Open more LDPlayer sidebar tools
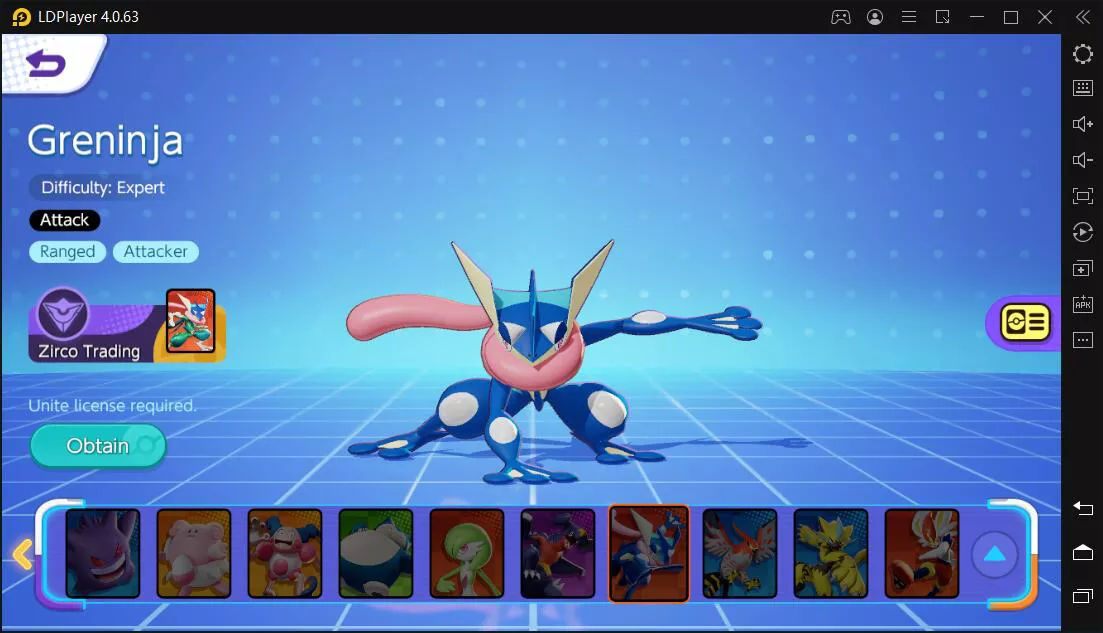The height and width of the screenshot is (633, 1103). (x=1083, y=340)
